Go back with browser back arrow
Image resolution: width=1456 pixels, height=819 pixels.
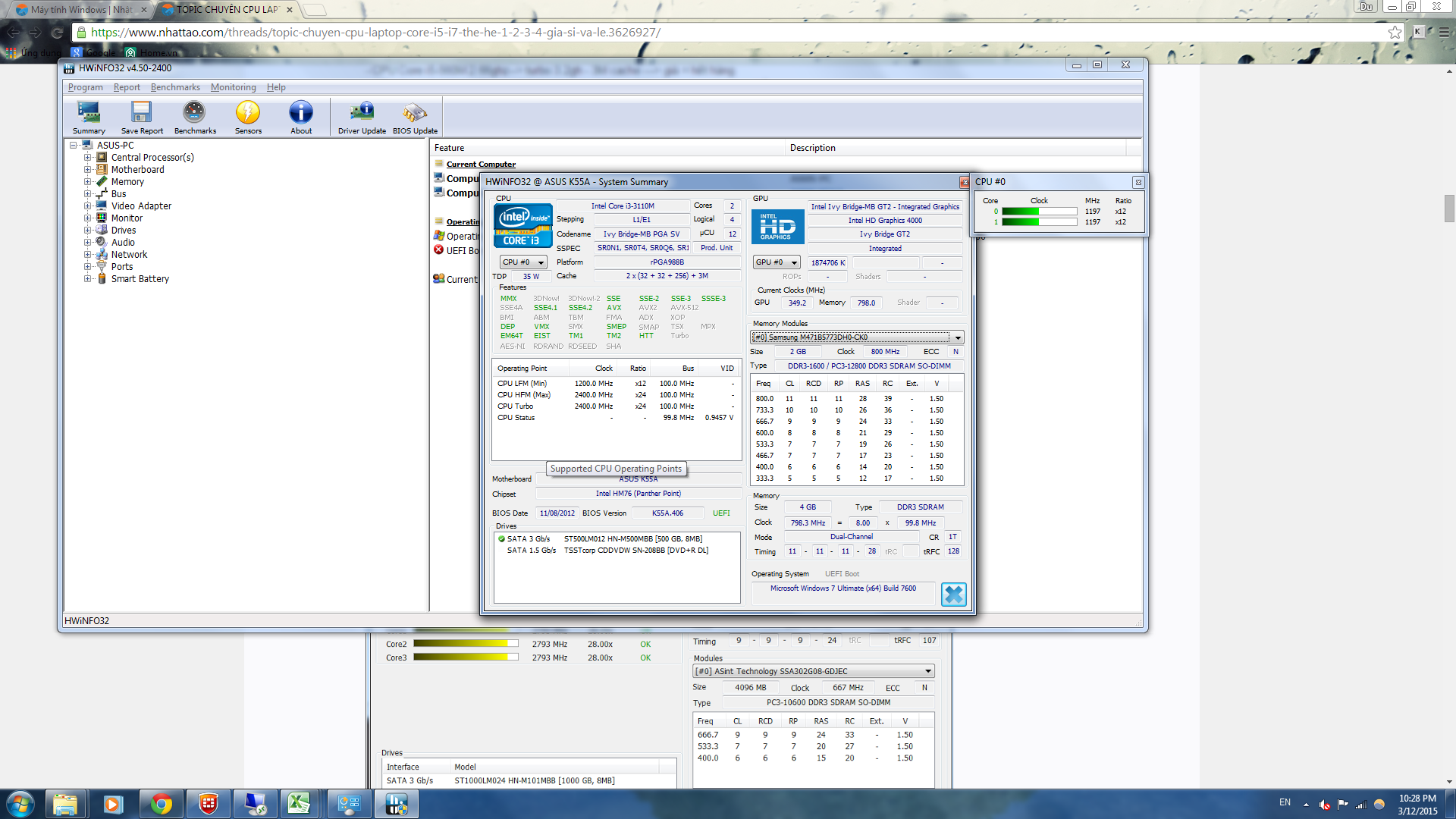(x=13, y=33)
